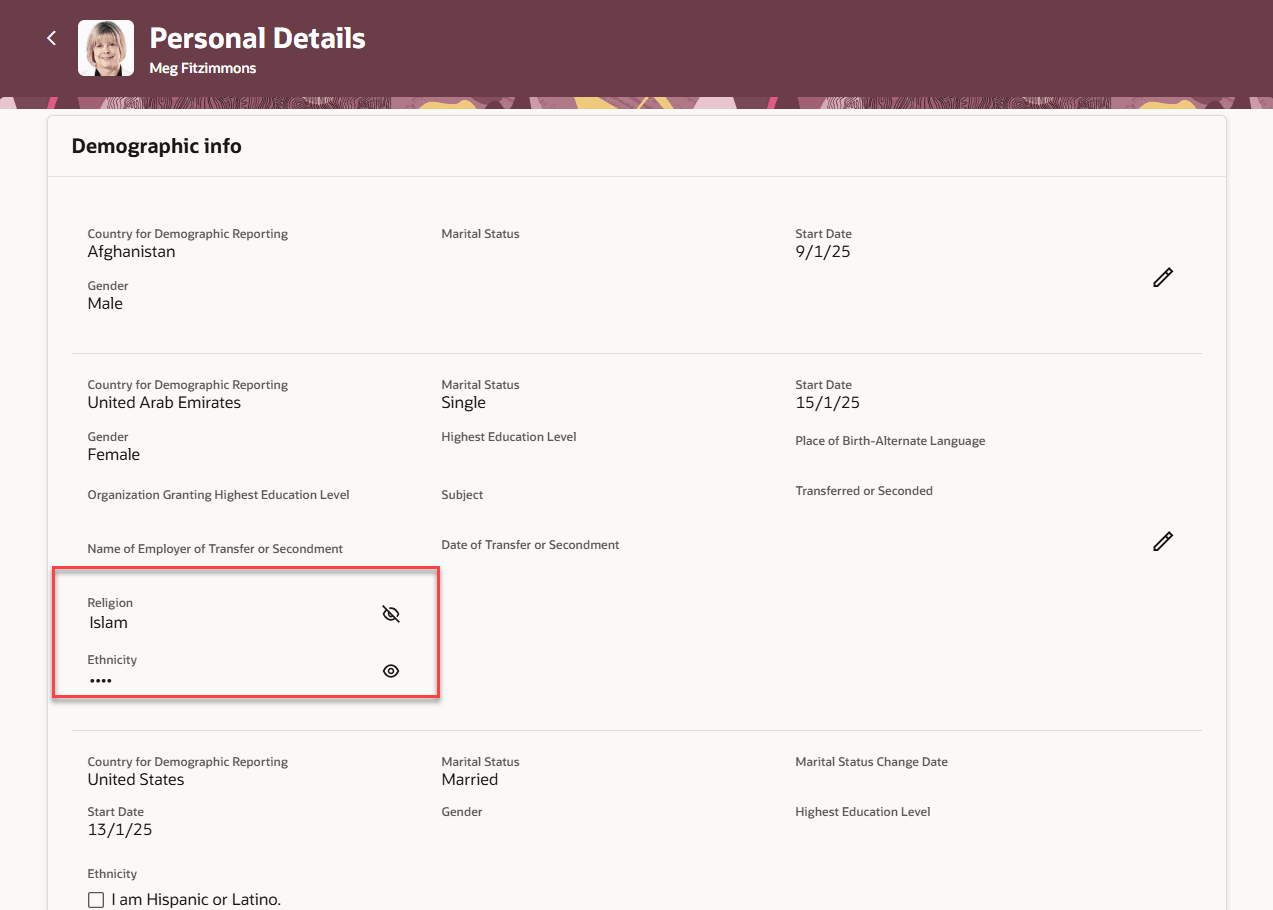Click the back arrow in the header
1273x910 pixels.
pyautogui.click(x=52, y=39)
